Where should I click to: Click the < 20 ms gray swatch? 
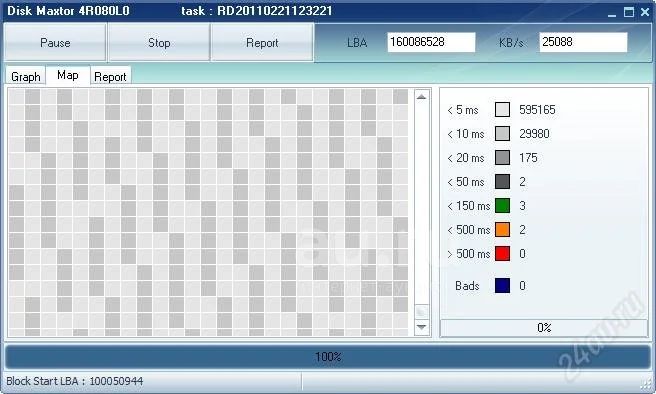coord(502,158)
